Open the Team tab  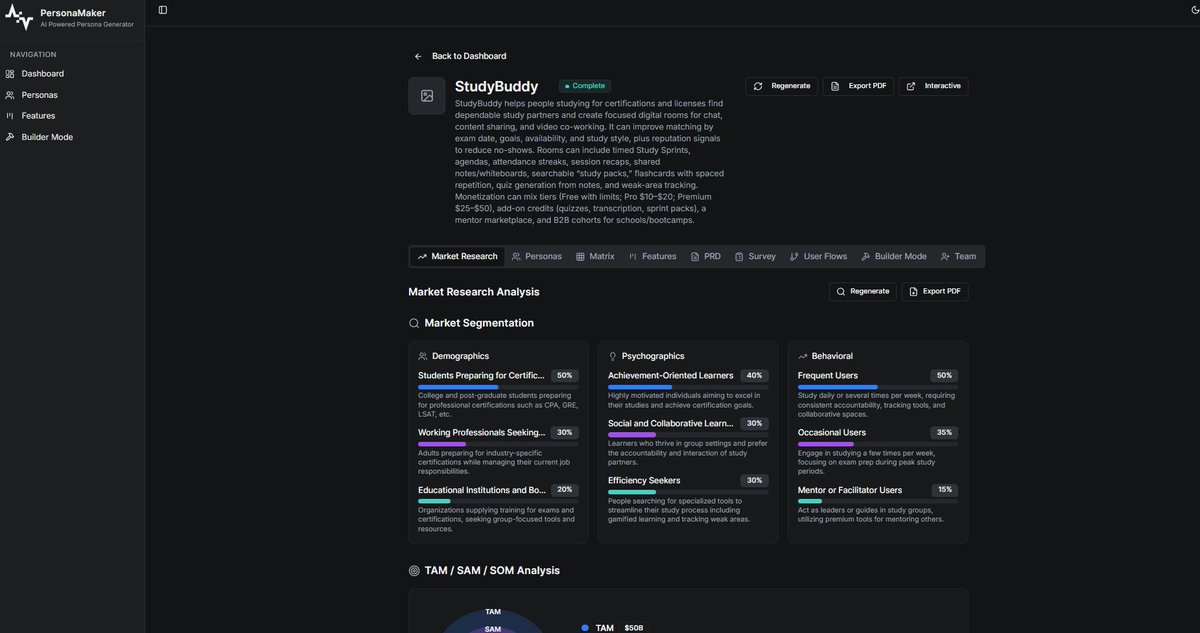[958, 257]
